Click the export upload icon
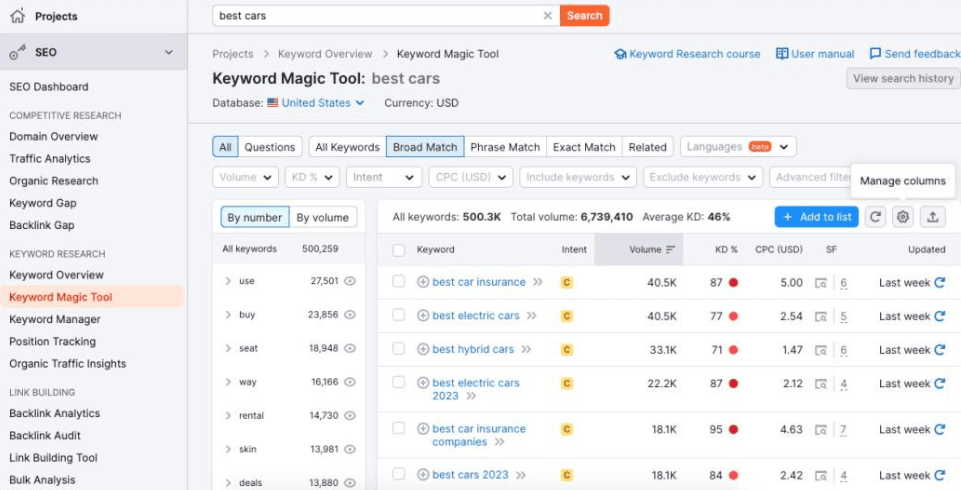961x490 pixels. [932, 217]
